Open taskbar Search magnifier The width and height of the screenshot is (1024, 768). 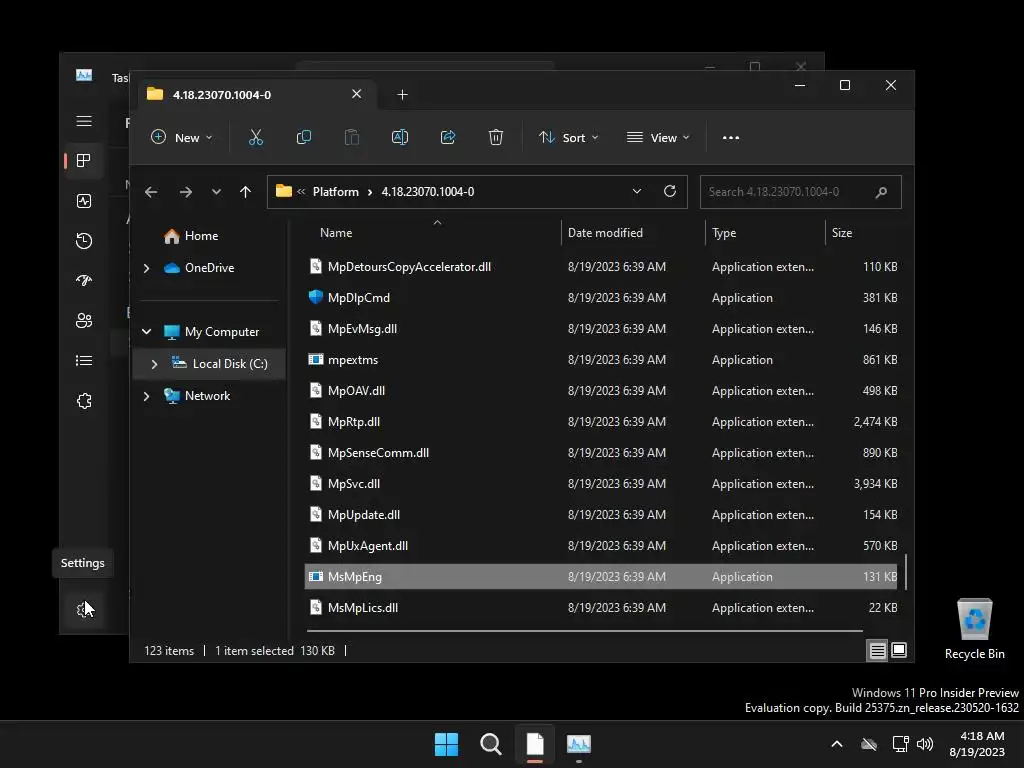490,744
